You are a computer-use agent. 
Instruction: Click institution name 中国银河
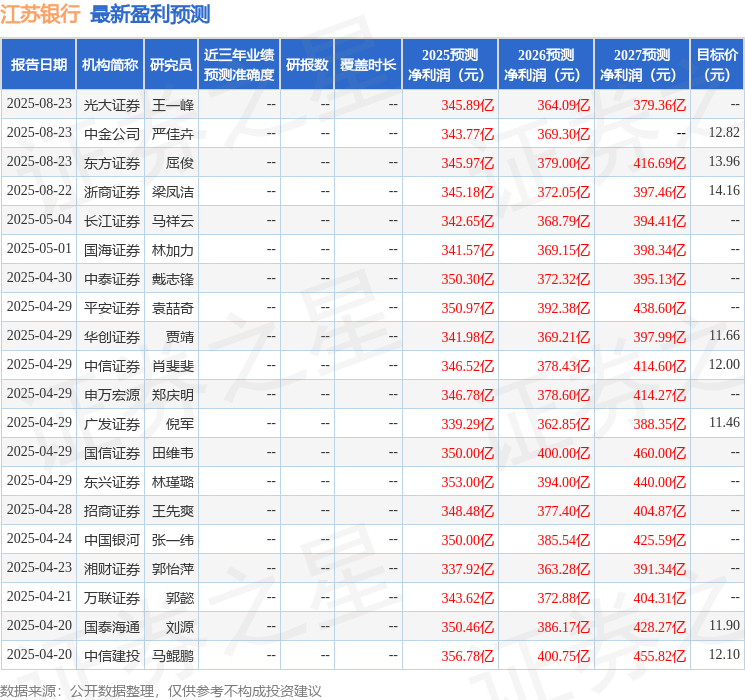pos(112,539)
